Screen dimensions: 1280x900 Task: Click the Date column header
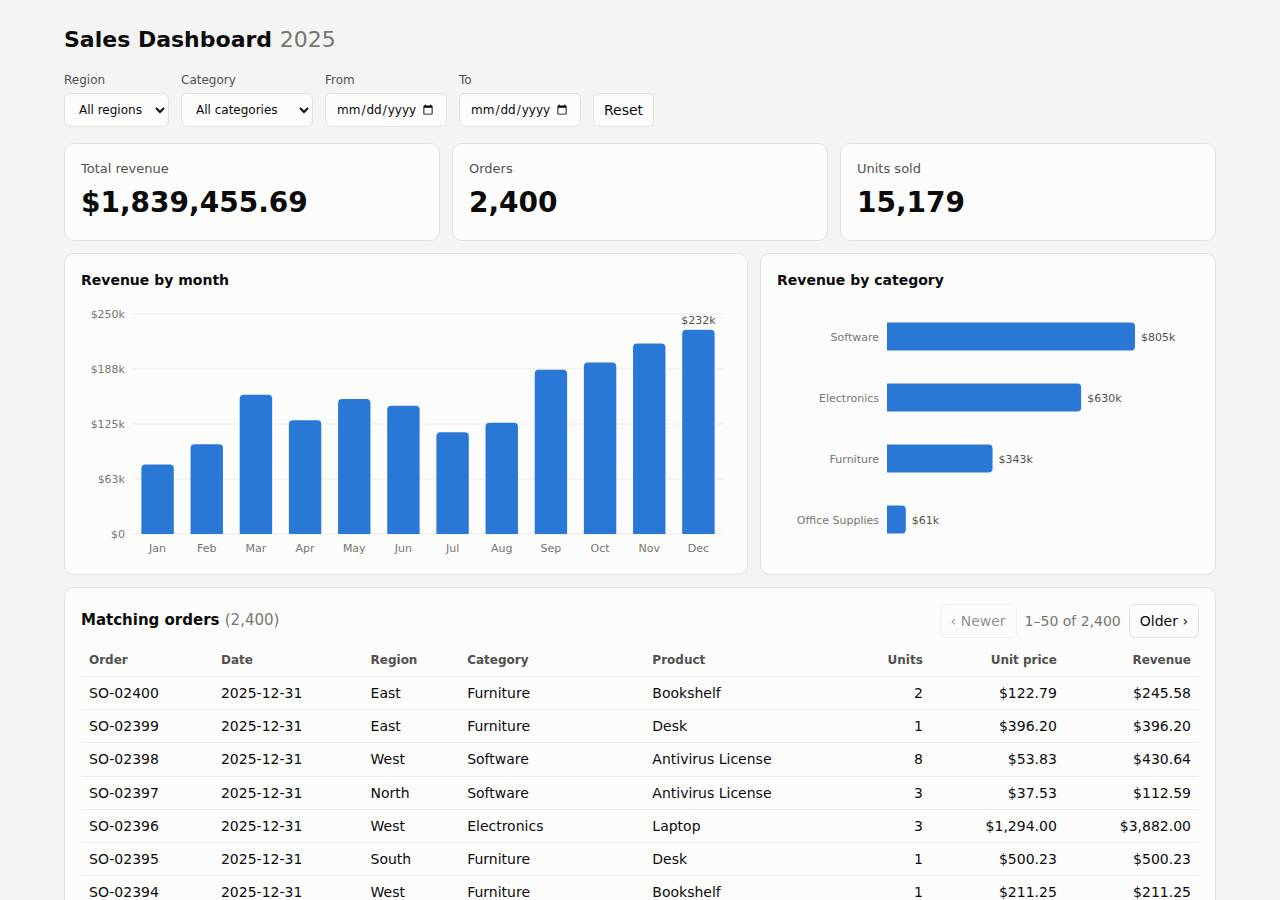[x=237, y=660]
